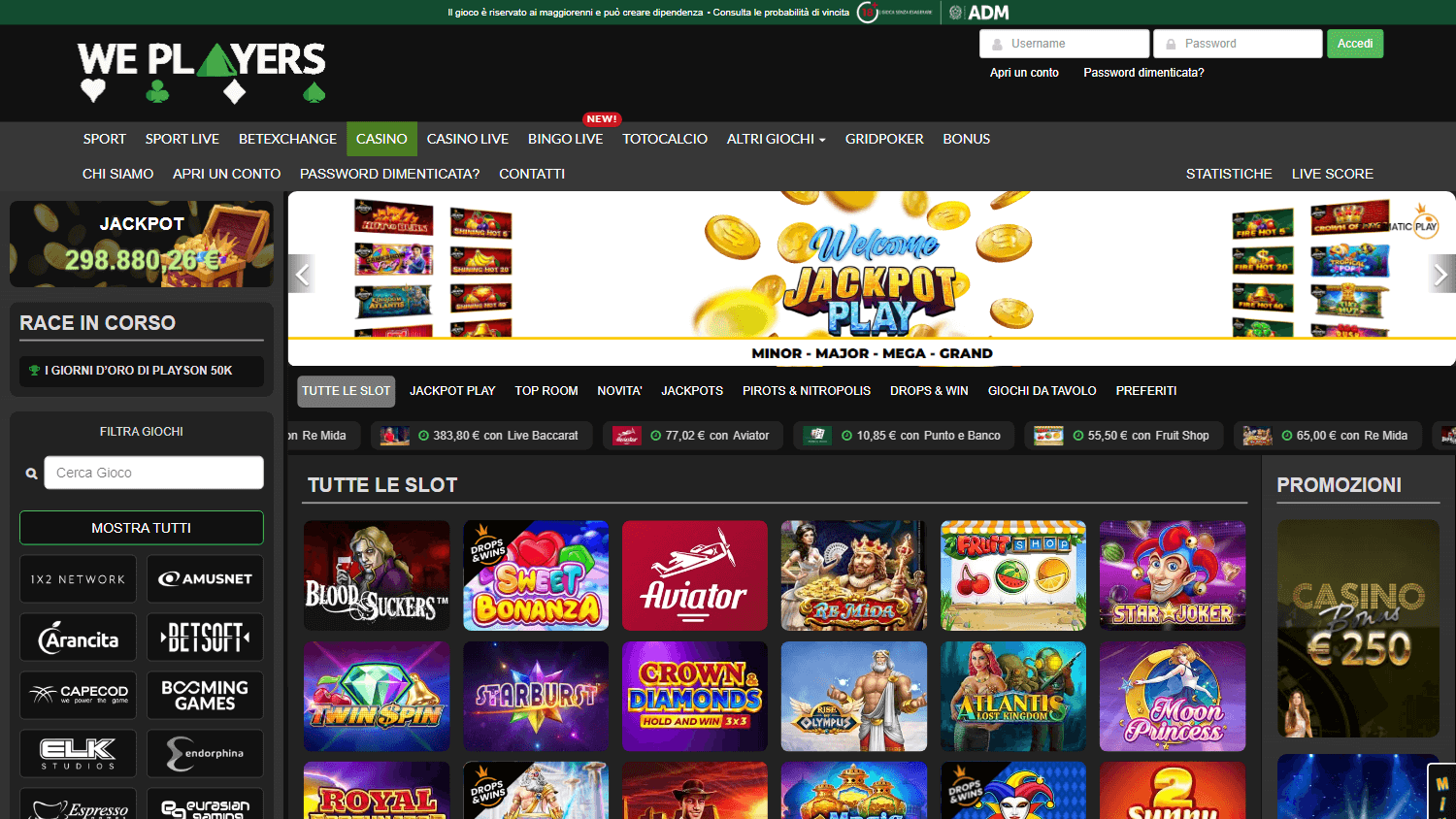Viewport: 1456px width, 819px height.
Task: Open Casino Live section
Action: pos(468,139)
